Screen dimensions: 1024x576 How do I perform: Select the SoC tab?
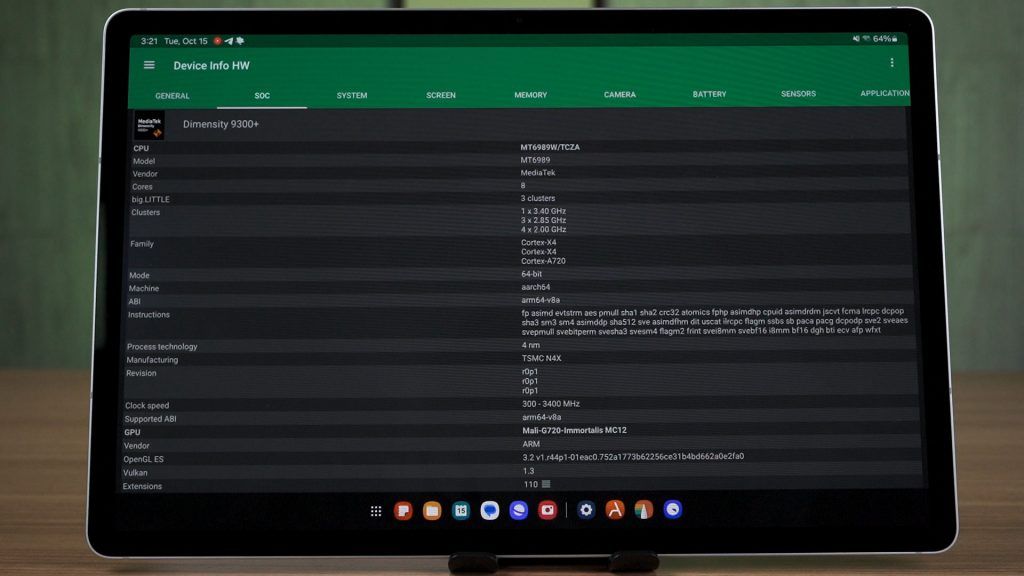point(262,95)
